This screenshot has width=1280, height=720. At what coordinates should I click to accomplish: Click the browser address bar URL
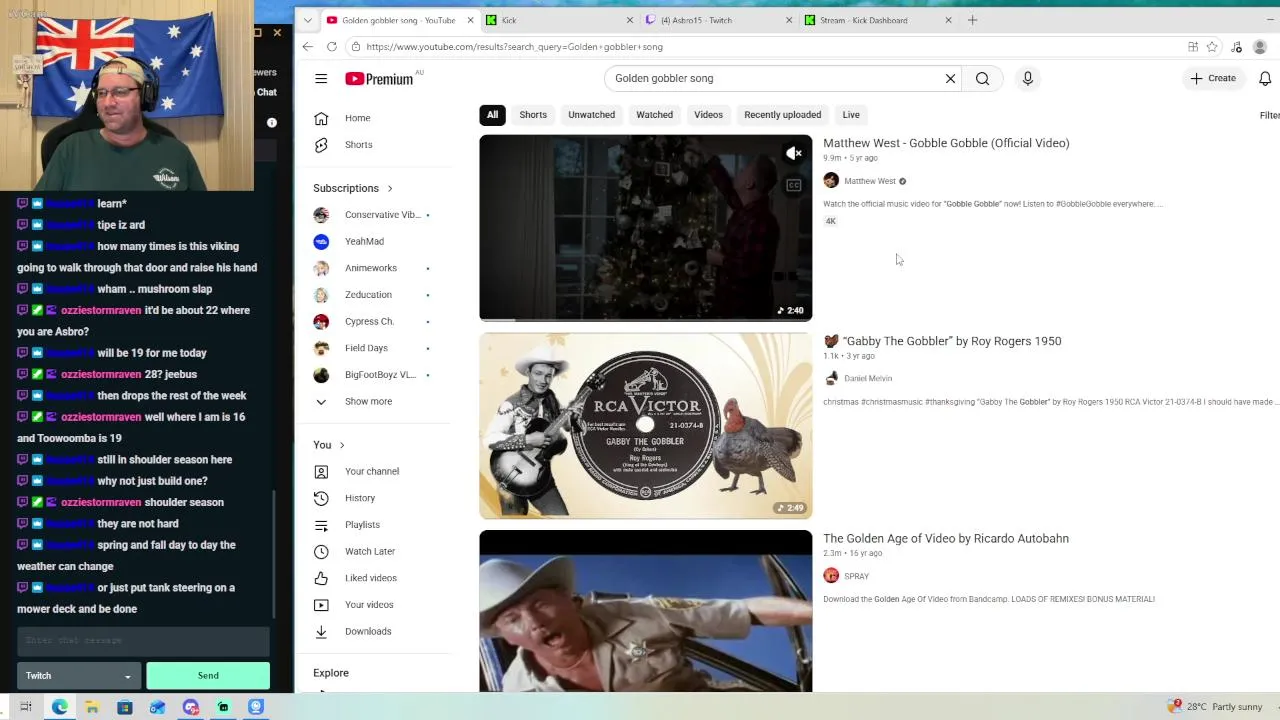pos(514,47)
